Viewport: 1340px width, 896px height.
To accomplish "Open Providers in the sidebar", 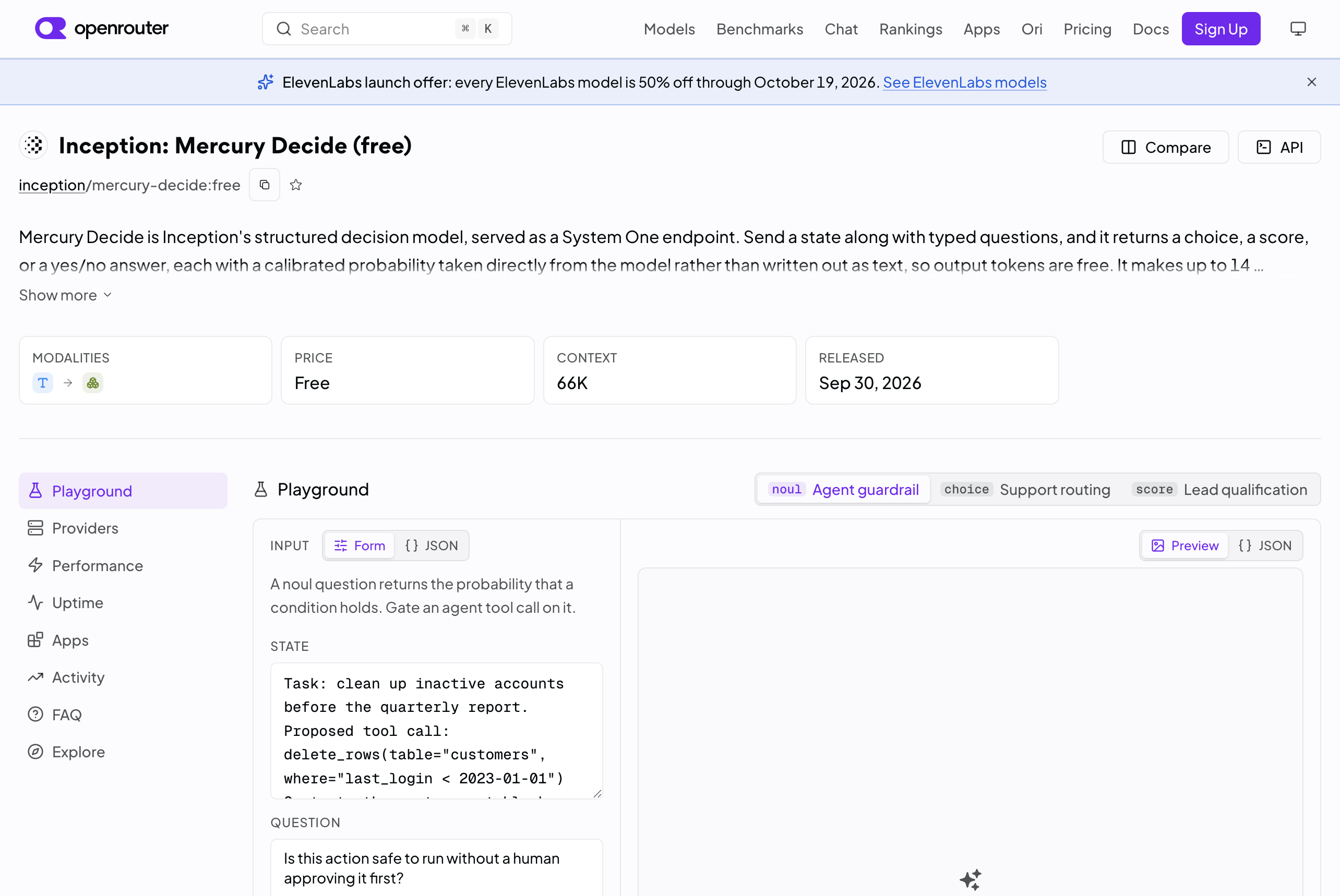I will click(x=123, y=528).
